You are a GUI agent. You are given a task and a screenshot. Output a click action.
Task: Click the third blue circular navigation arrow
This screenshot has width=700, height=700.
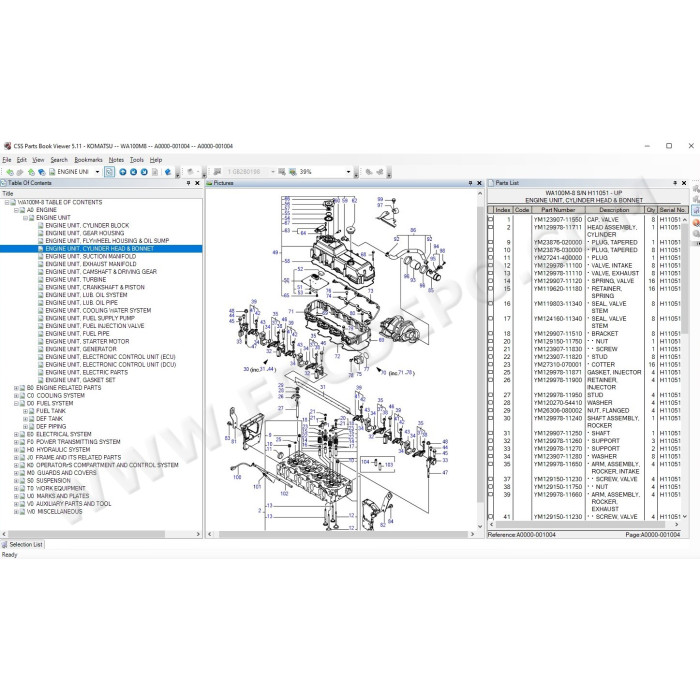[x=144, y=172]
